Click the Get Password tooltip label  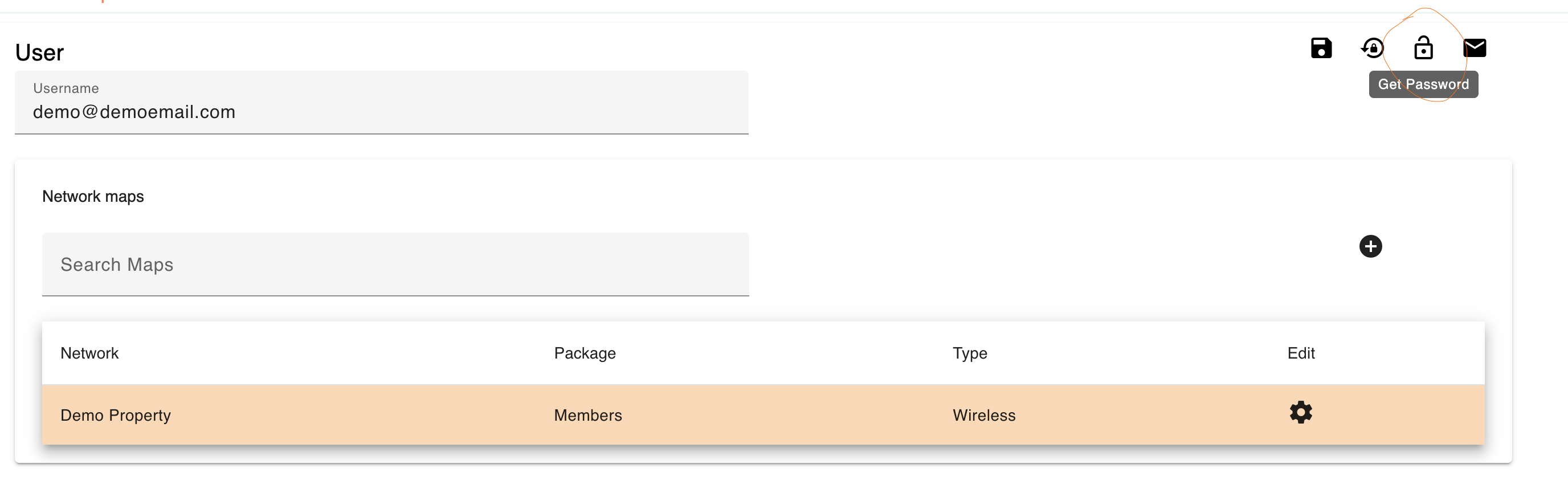click(1423, 84)
